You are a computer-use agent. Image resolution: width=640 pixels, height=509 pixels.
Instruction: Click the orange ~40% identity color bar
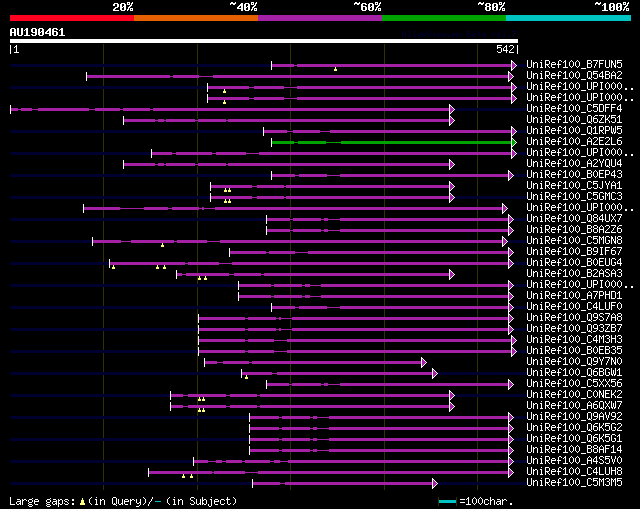click(196, 18)
